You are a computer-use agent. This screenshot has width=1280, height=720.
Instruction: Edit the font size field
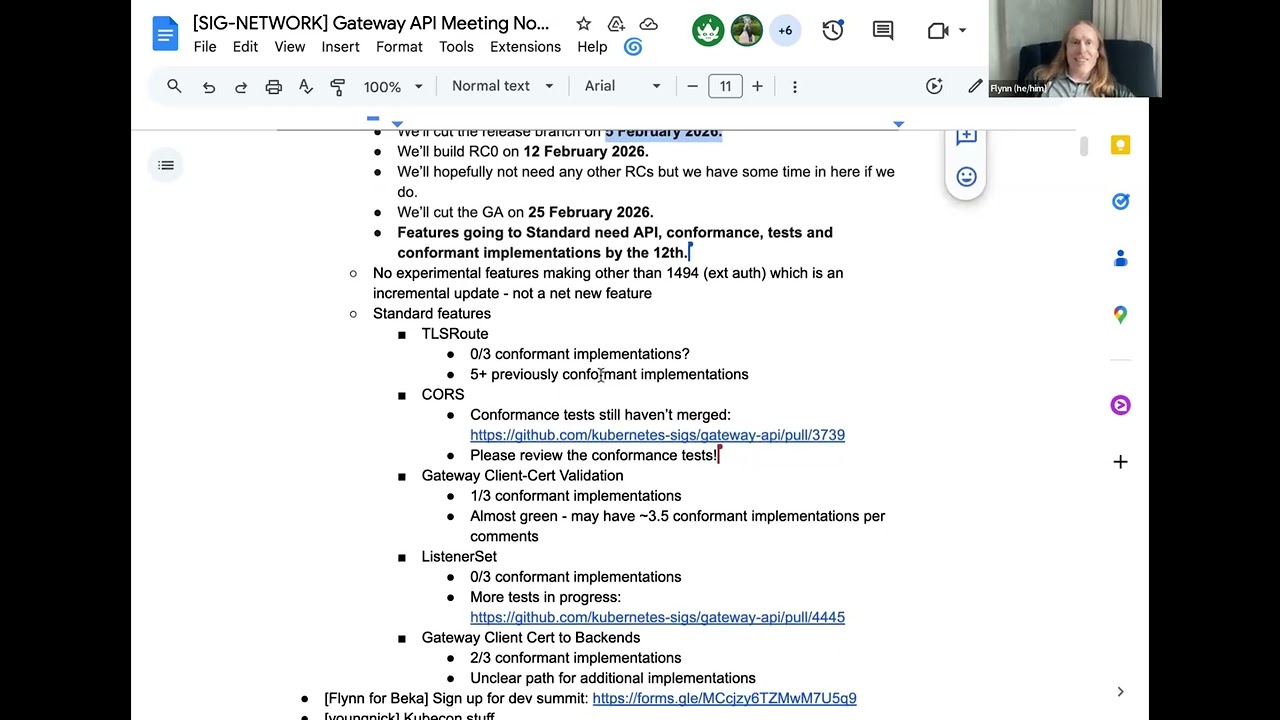725,87
